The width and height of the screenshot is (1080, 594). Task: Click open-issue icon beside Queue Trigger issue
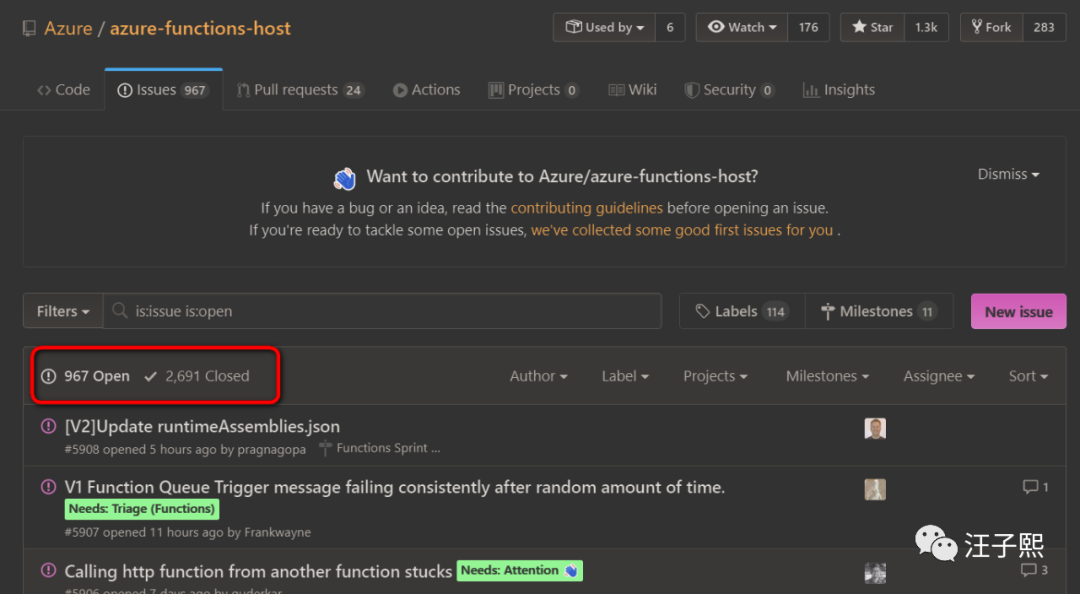coord(48,487)
